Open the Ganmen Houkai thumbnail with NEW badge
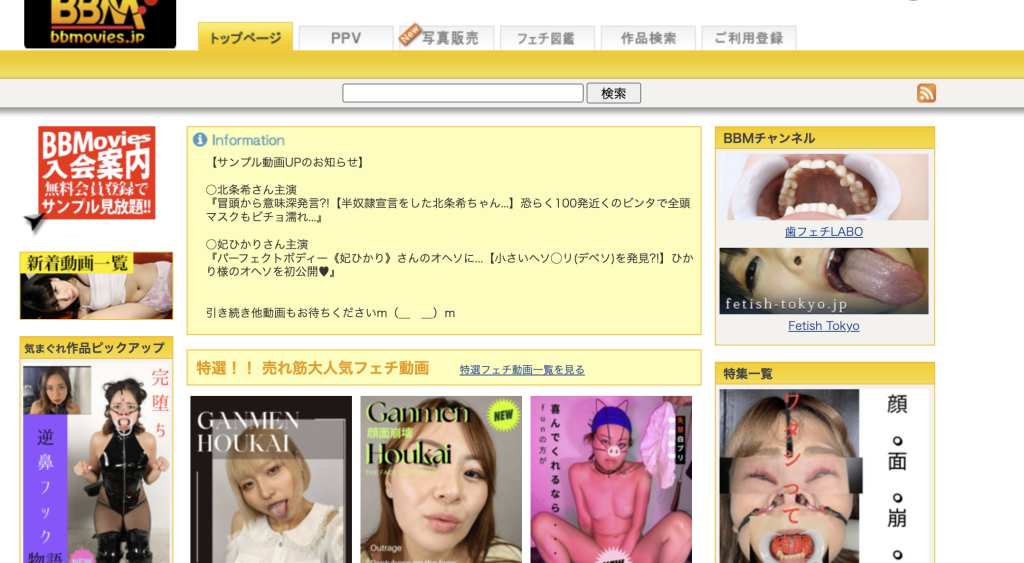 point(441,479)
